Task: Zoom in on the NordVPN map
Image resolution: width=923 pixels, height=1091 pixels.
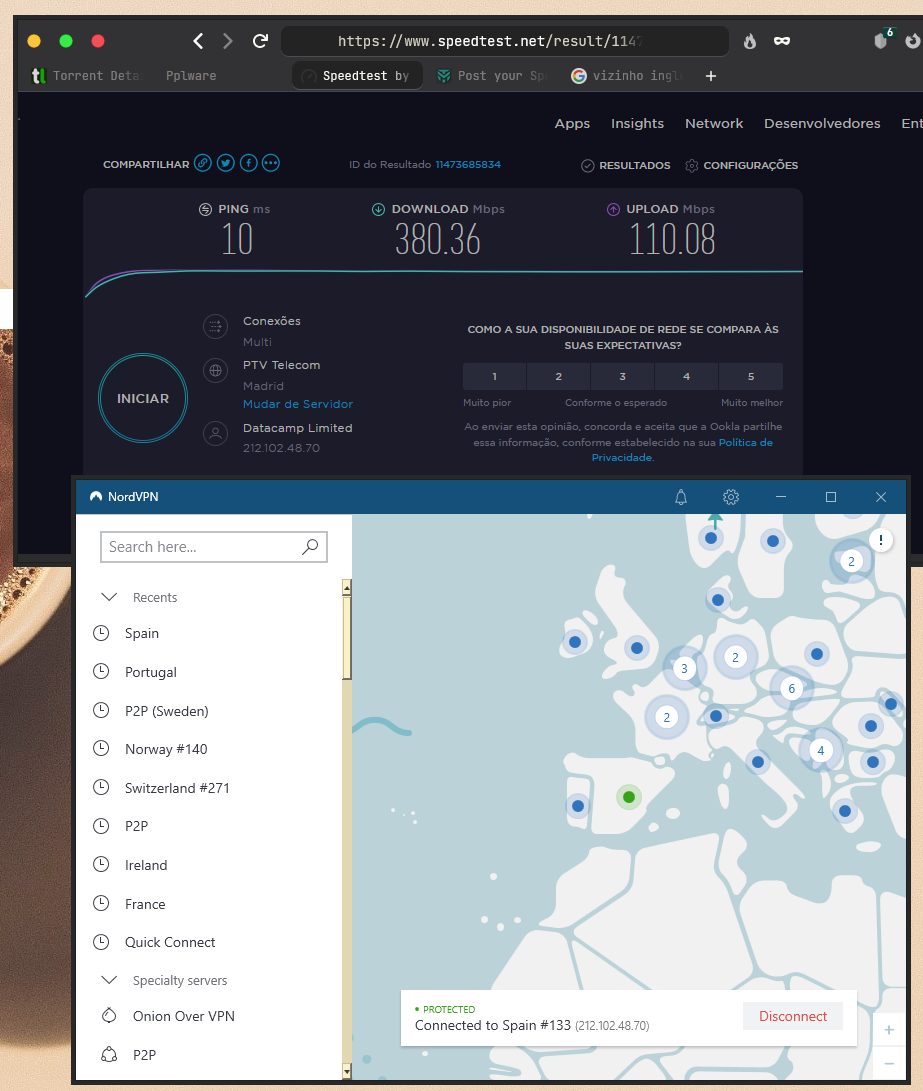Action: click(x=889, y=1030)
